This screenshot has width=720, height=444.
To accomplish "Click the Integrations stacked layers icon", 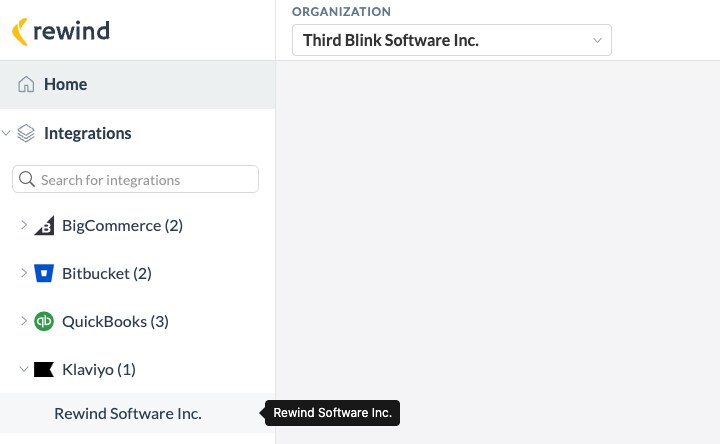I will click(x=26, y=134).
